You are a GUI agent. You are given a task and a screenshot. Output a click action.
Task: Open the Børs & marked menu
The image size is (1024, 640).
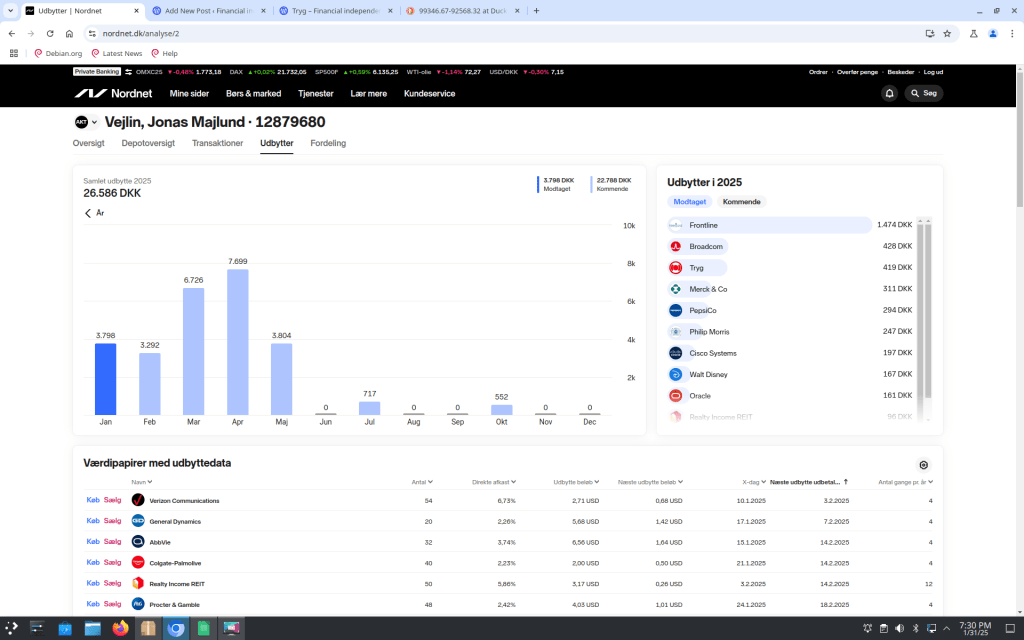[253, 93]
